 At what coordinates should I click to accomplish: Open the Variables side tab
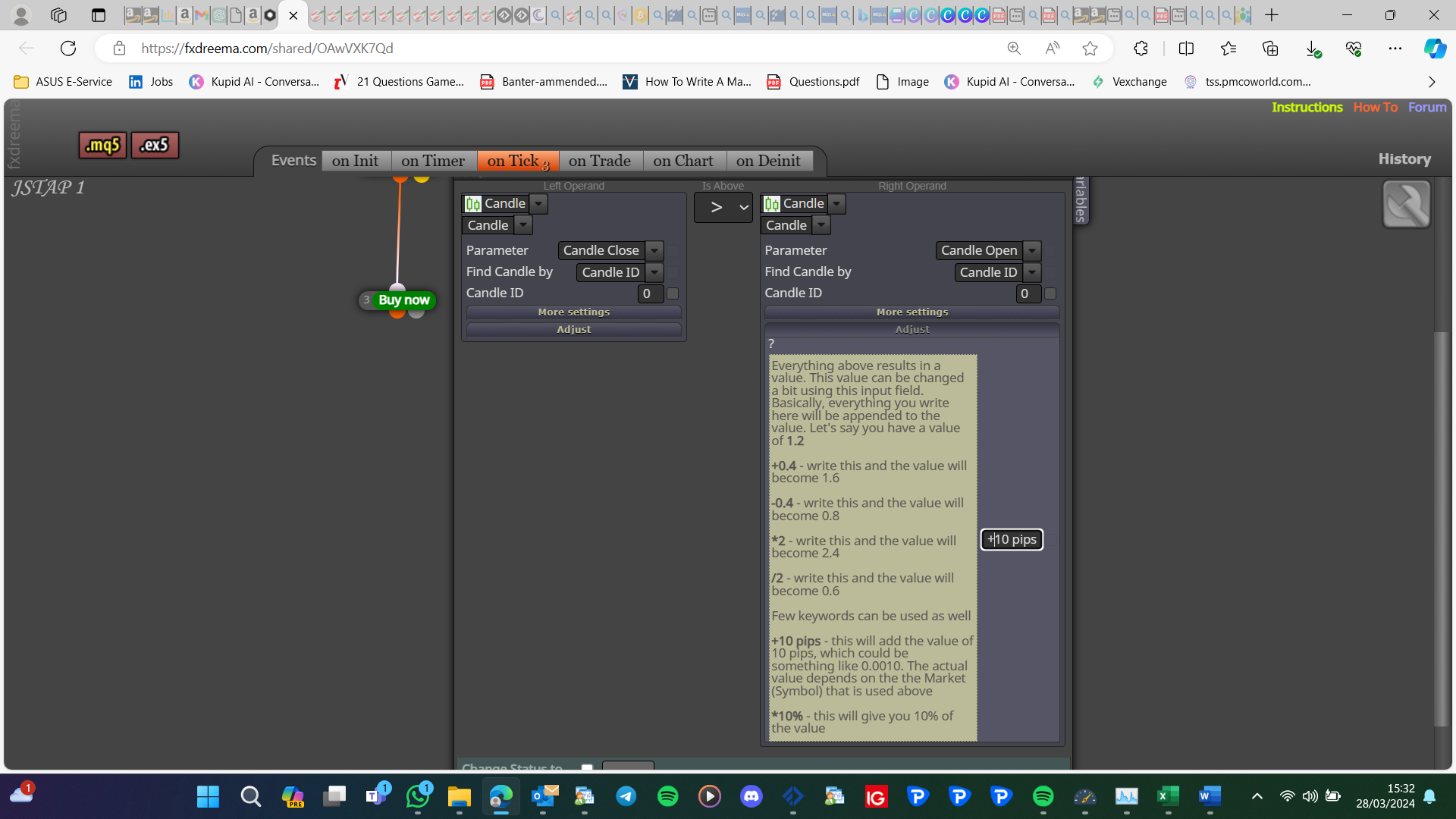pyautogui.click(x=1081, y=199)
